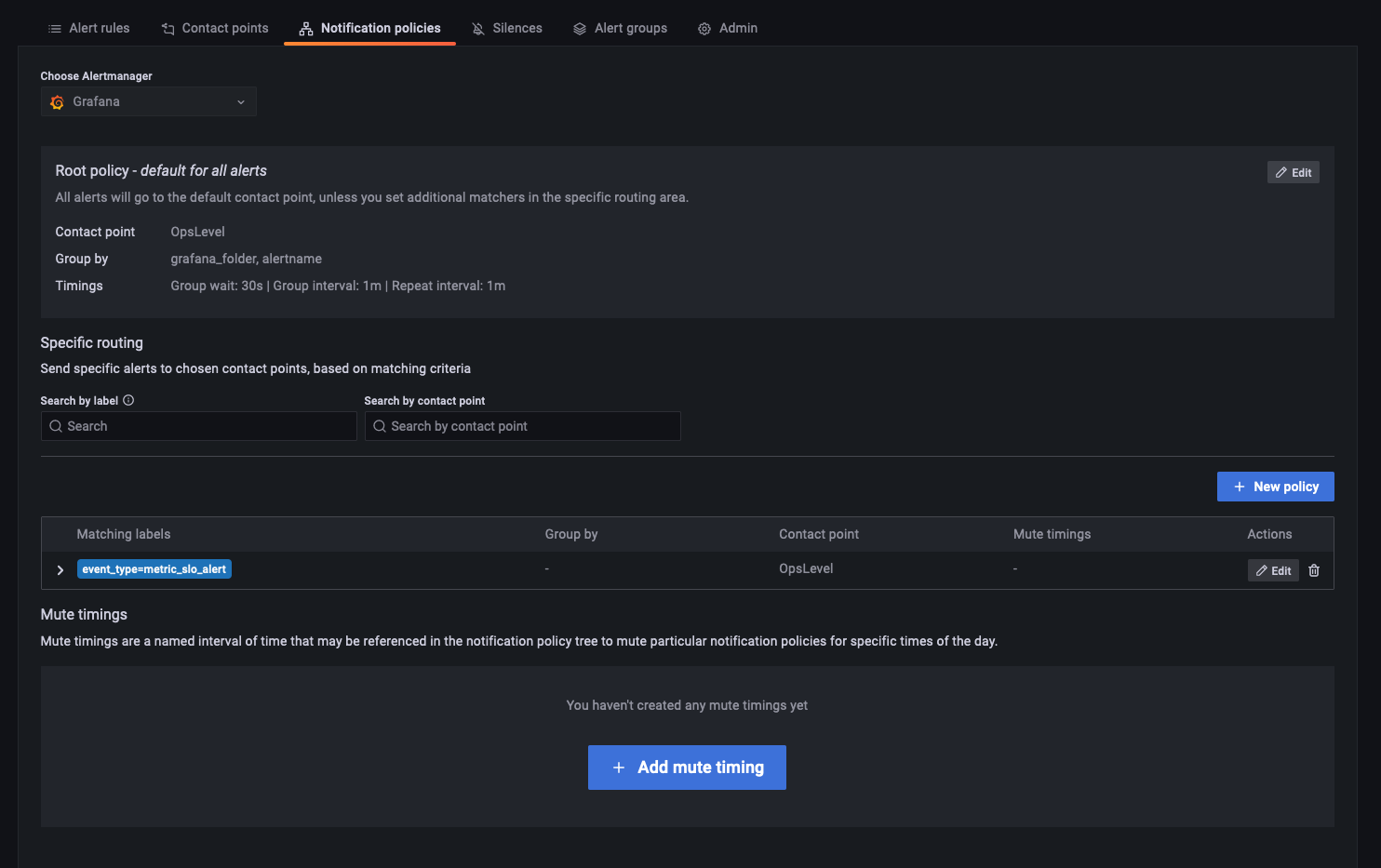Click the trash icon to delete the routing policy
Image resolution: width=1381 pixels, height=868 pixels.
coord(1314,570)
